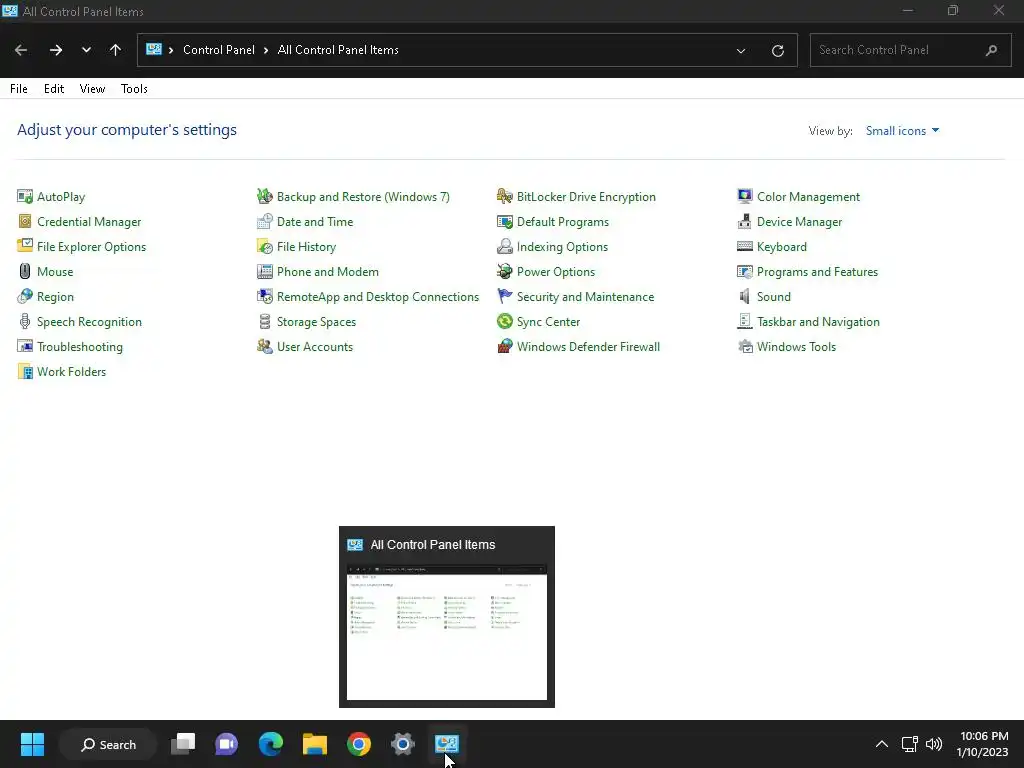Expand the View by Small icons dropdown
This screenshot has width=1024, height=768.
tap(902, 131)
